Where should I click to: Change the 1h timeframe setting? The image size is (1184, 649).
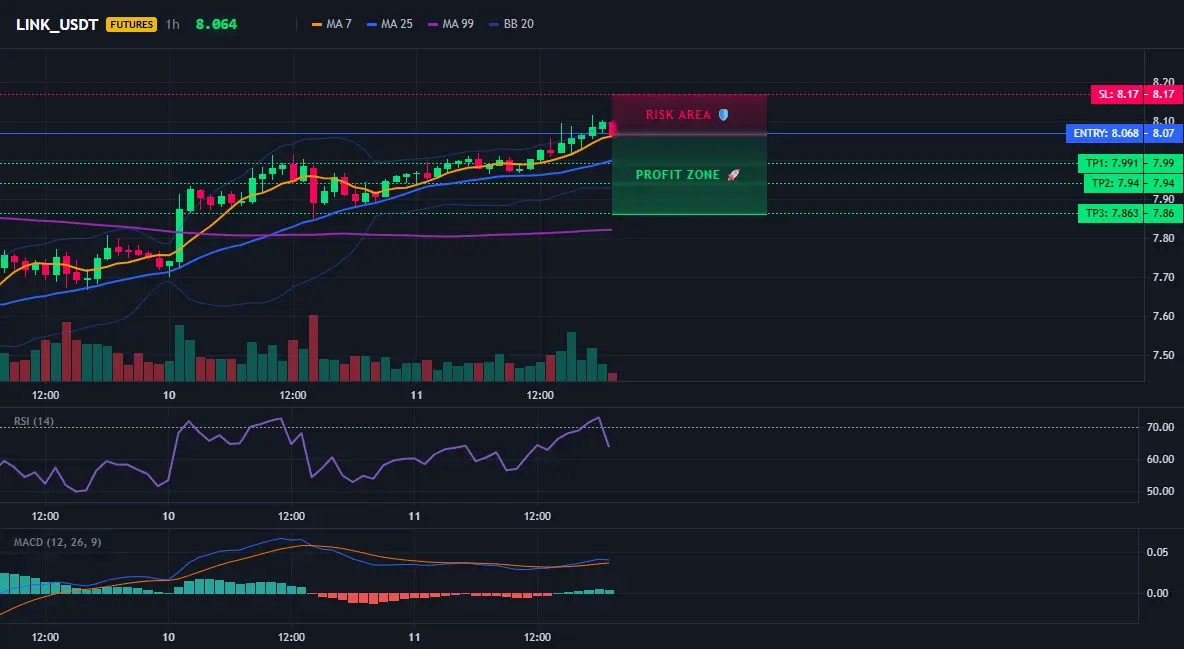[173, 24]
